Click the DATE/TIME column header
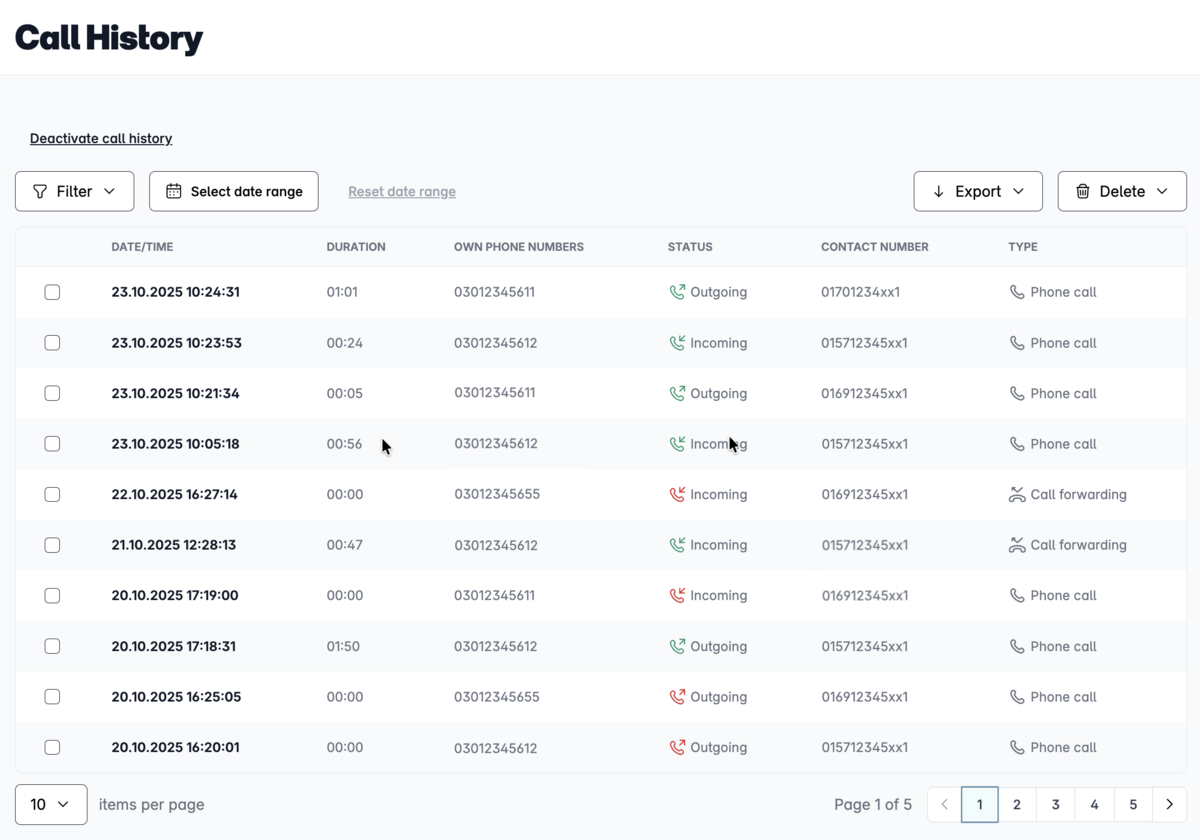 click(142, 246)
